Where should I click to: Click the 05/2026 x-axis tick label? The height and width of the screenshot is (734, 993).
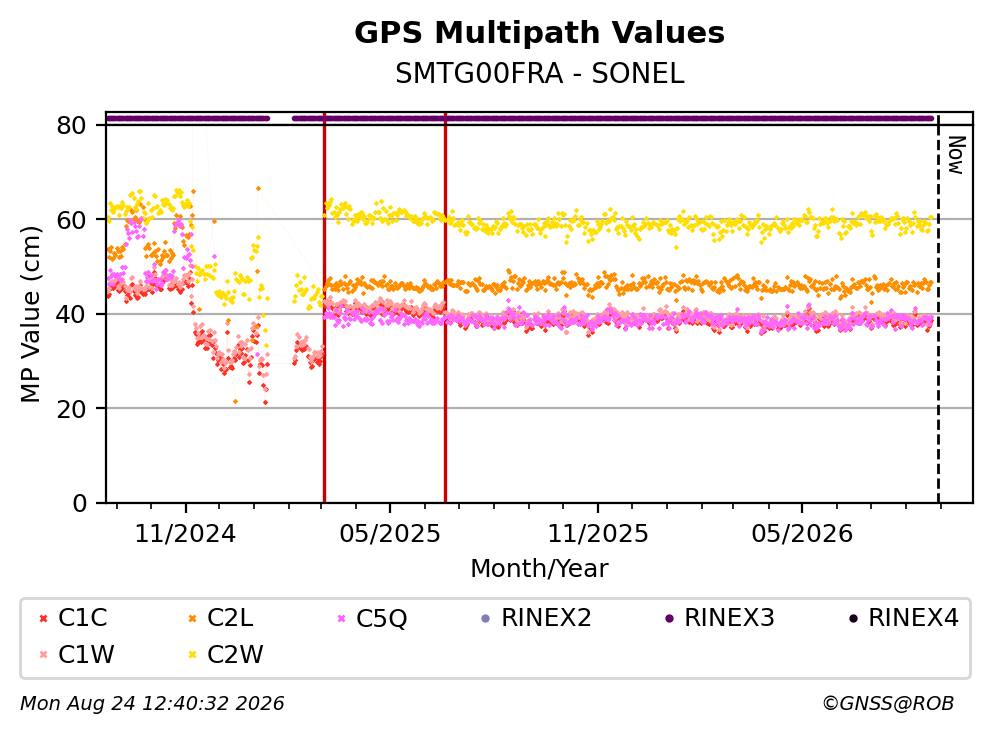click(802, 534)
